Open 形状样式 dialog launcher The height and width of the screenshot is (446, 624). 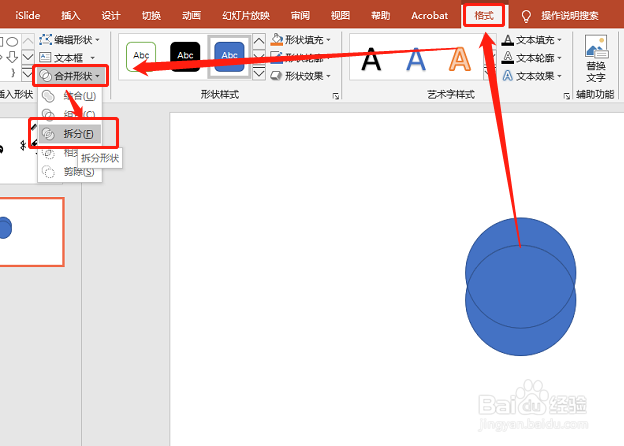336,96
